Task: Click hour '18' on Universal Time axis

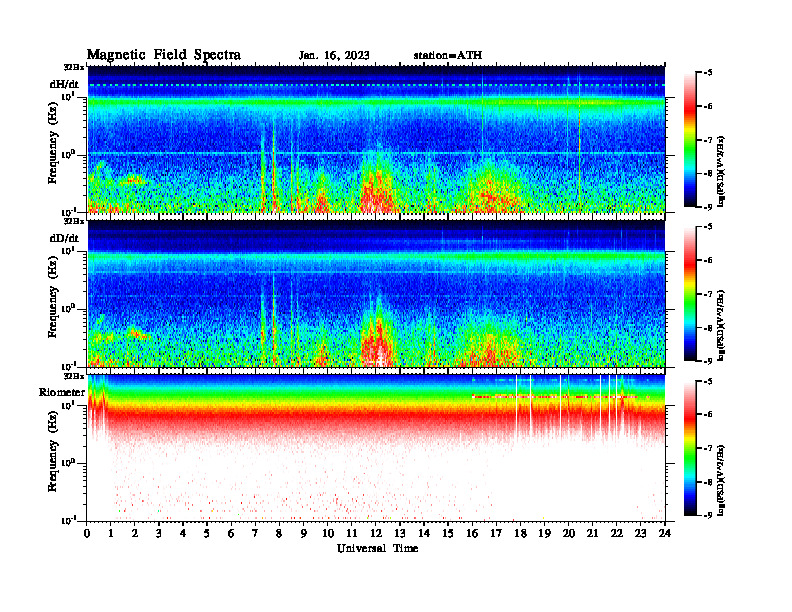Action: coord(520,533)
